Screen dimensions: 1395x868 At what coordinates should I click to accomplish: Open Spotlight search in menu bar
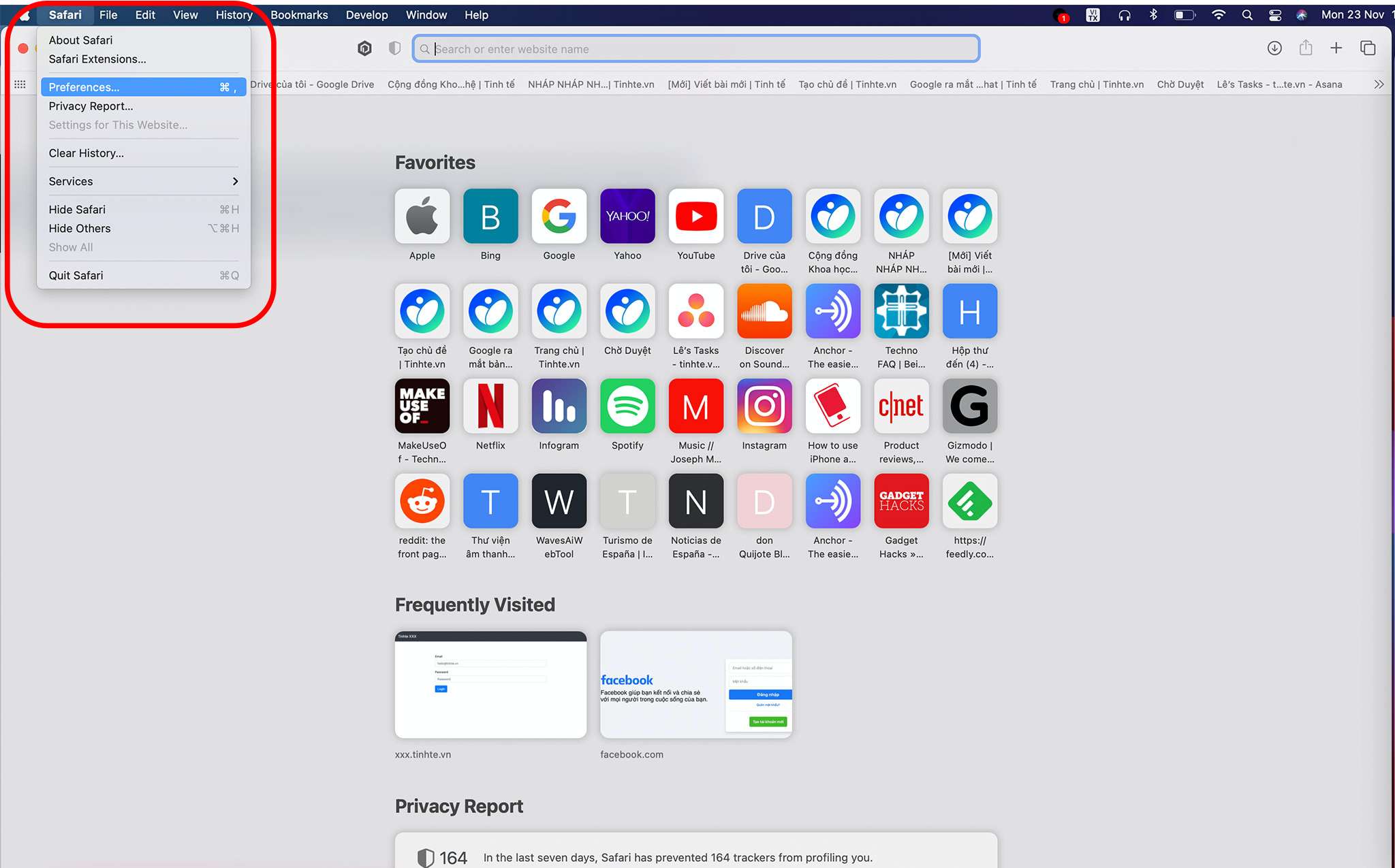pyautogui.click(x=1247, y=15)
